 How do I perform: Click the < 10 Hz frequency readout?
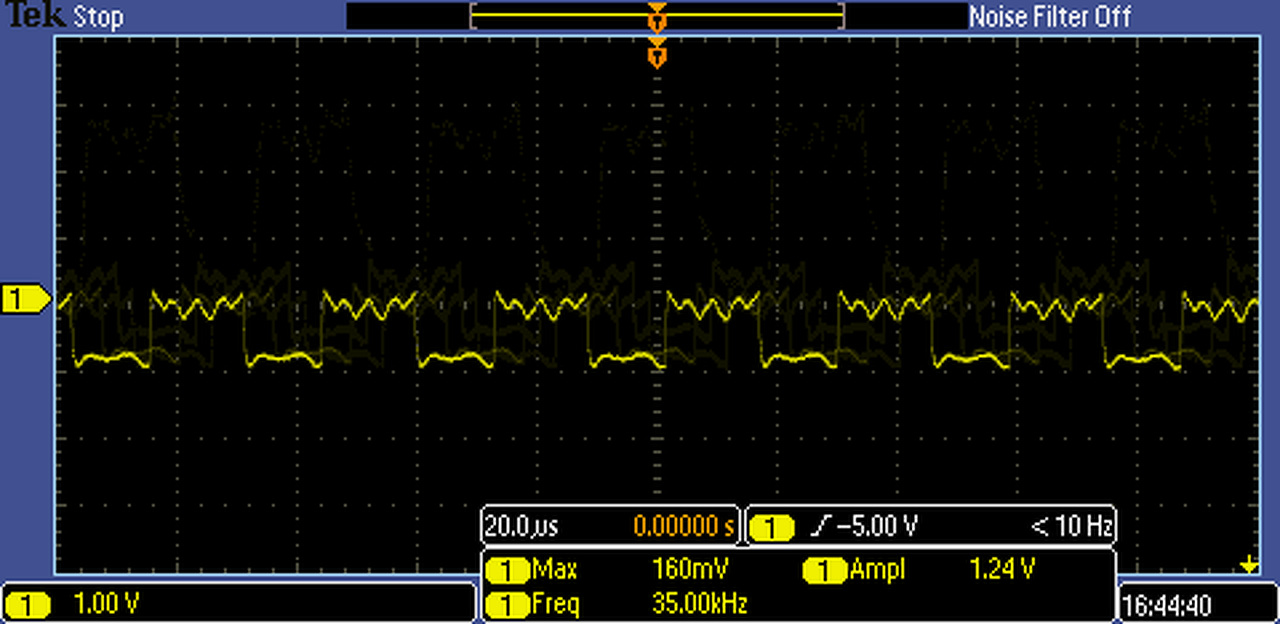[x=1072, y=525]
